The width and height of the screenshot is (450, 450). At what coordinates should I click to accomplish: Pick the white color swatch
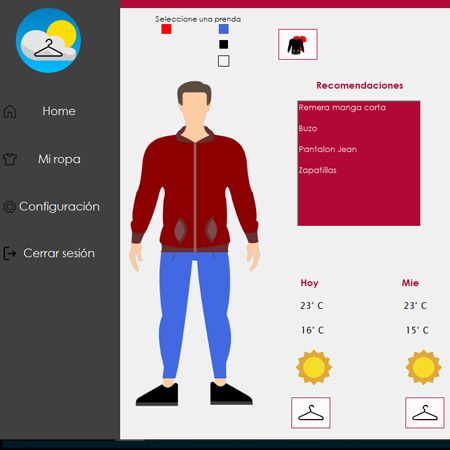(x=224, y=61)
